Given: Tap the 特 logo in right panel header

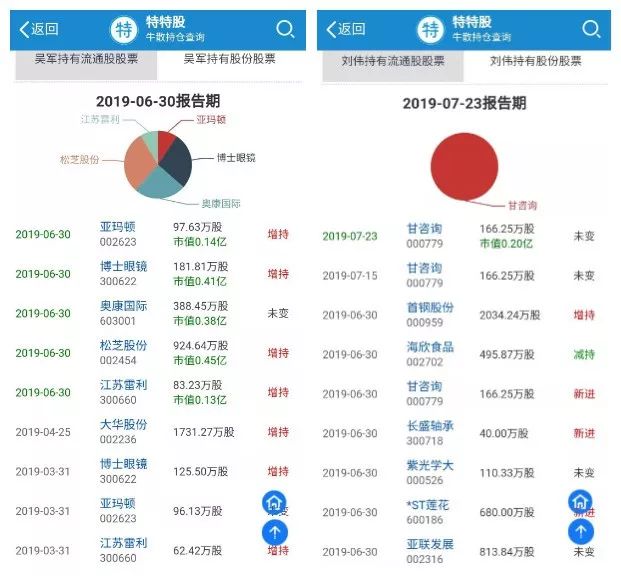Looking at the screenshot, I should [431, 30].
